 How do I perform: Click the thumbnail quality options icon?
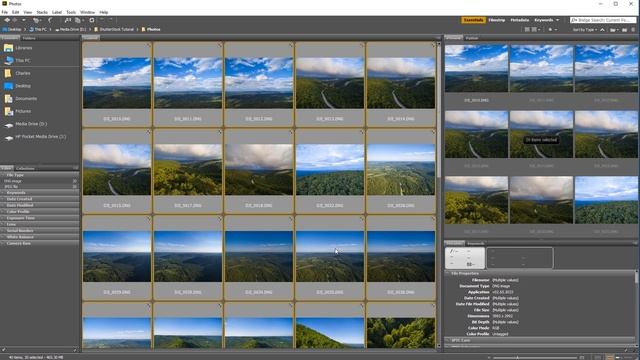point(536,29)
